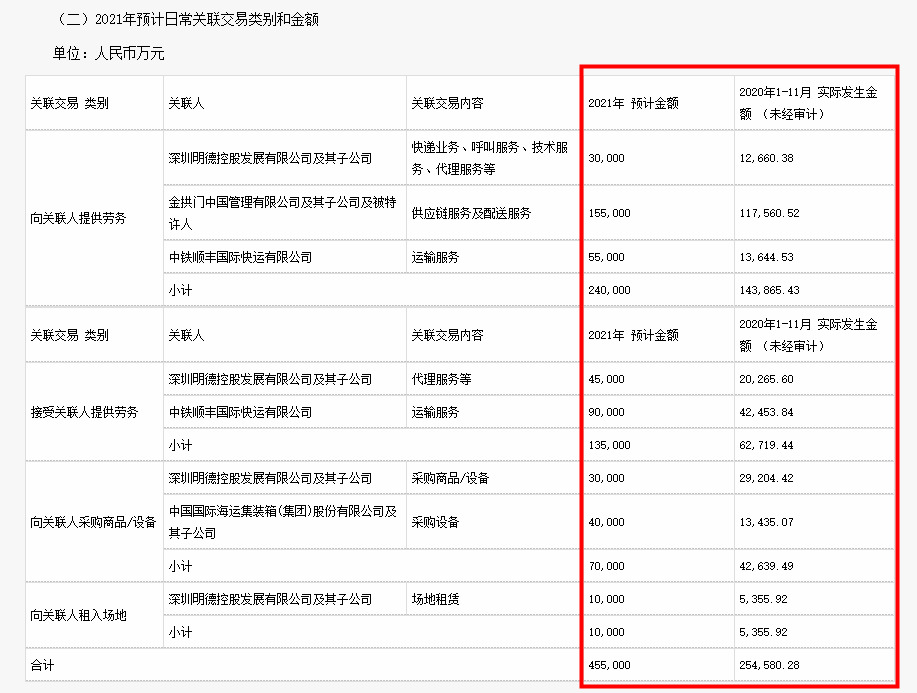Select the cell '向关联人采购商品/设备'
The width and height of the screenshot is (917, 693).
pos(93,522)
